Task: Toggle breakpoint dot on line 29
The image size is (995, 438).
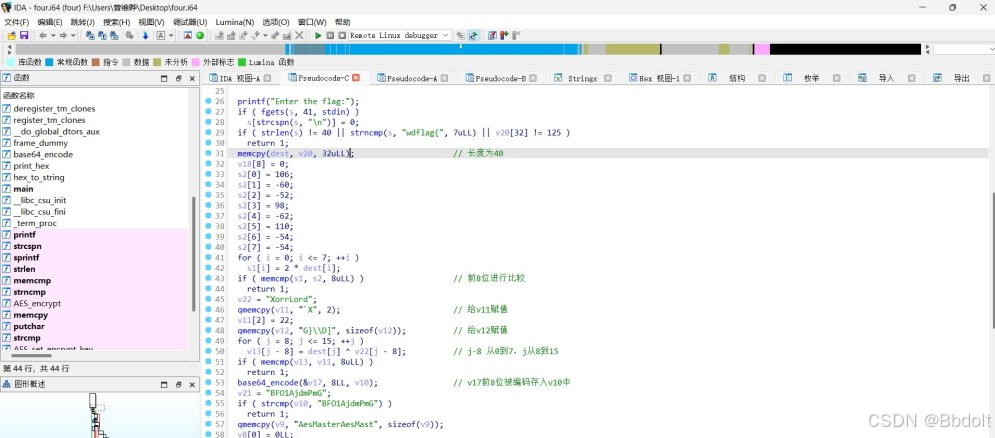Action: pyautogui.click(x=208, y=132)
